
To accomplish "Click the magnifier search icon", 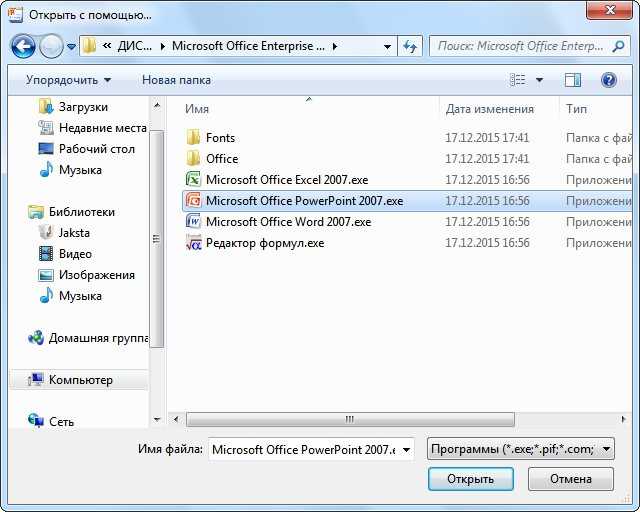I will [619, 46].
